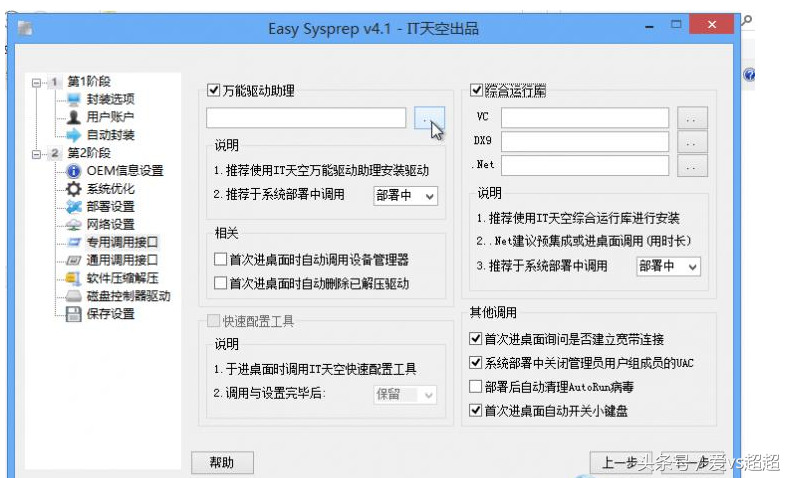Select 保存设置 in the tree
Image resolution: width=791 pixels, height=478 pixels.
pyautogui.click(x=110, y=314)
